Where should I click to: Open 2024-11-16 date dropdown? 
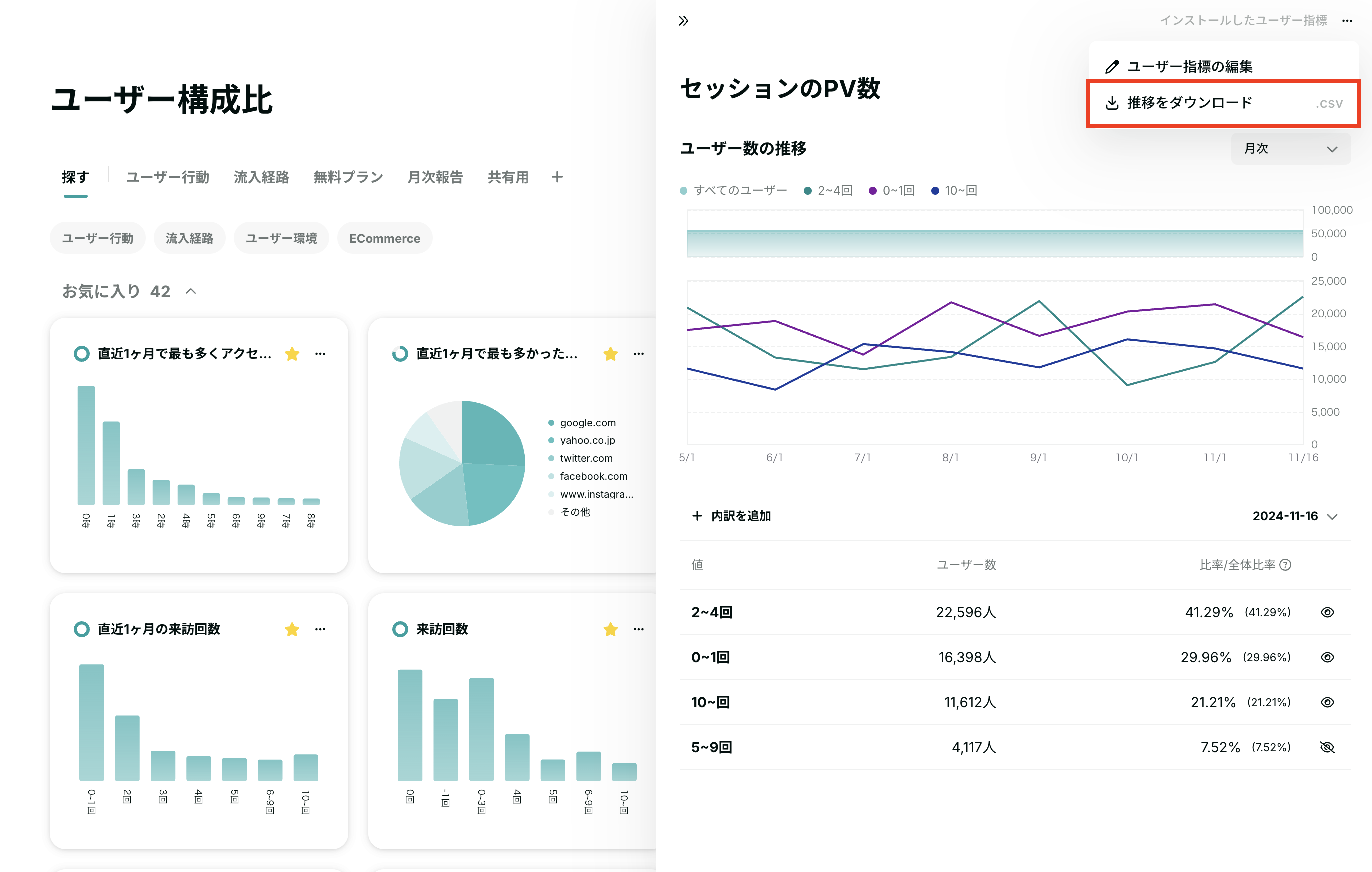(x=1294, y=516)
